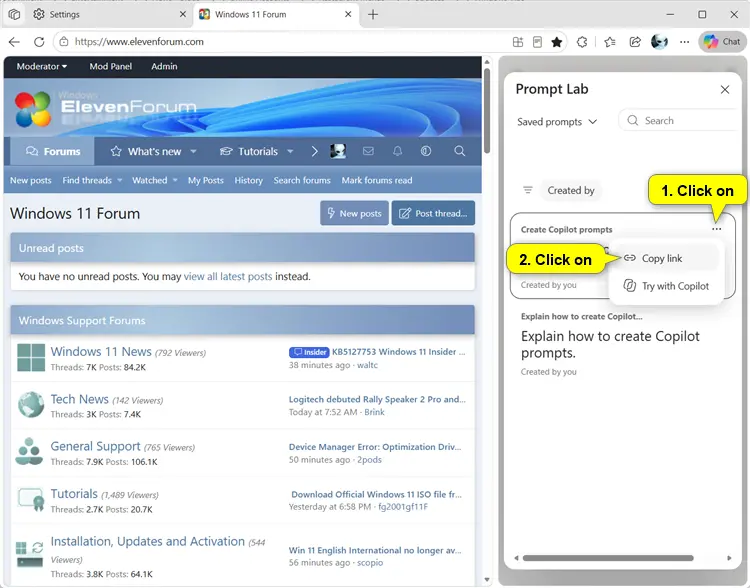Screen dimensions: 750x588
Task: Click the Post thread button
Action: pos(433,213)
